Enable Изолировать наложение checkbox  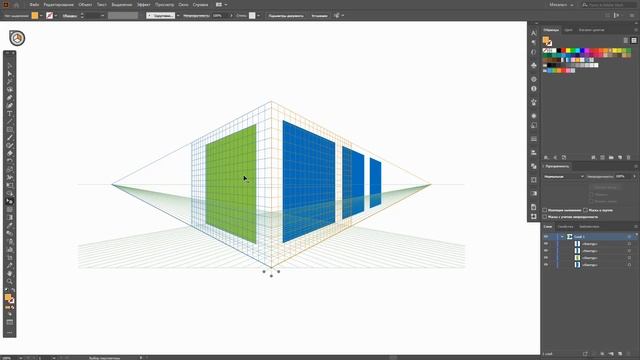point(544,210)
